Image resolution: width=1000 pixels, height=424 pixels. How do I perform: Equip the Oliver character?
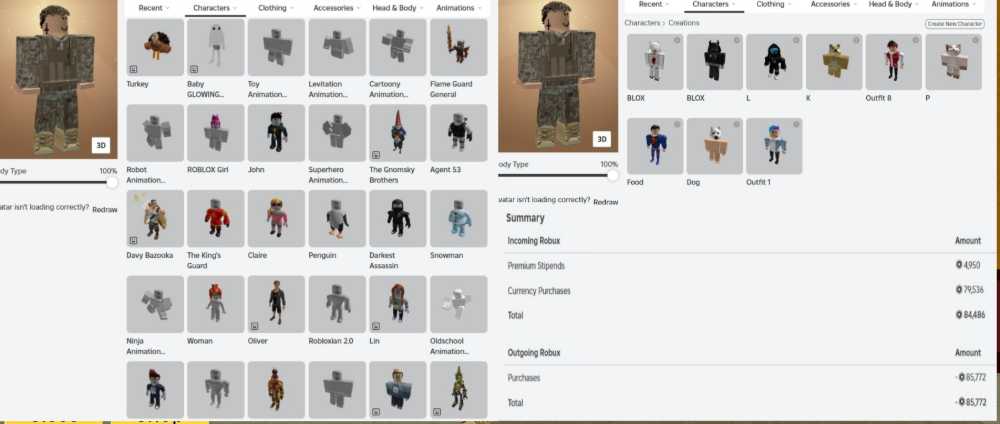[276, 304]
